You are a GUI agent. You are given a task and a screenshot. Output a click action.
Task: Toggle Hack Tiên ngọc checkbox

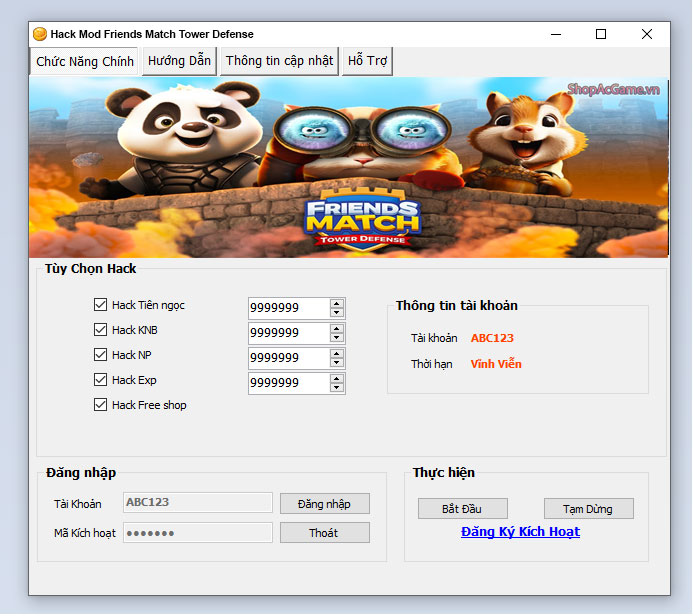pos(100,305)
